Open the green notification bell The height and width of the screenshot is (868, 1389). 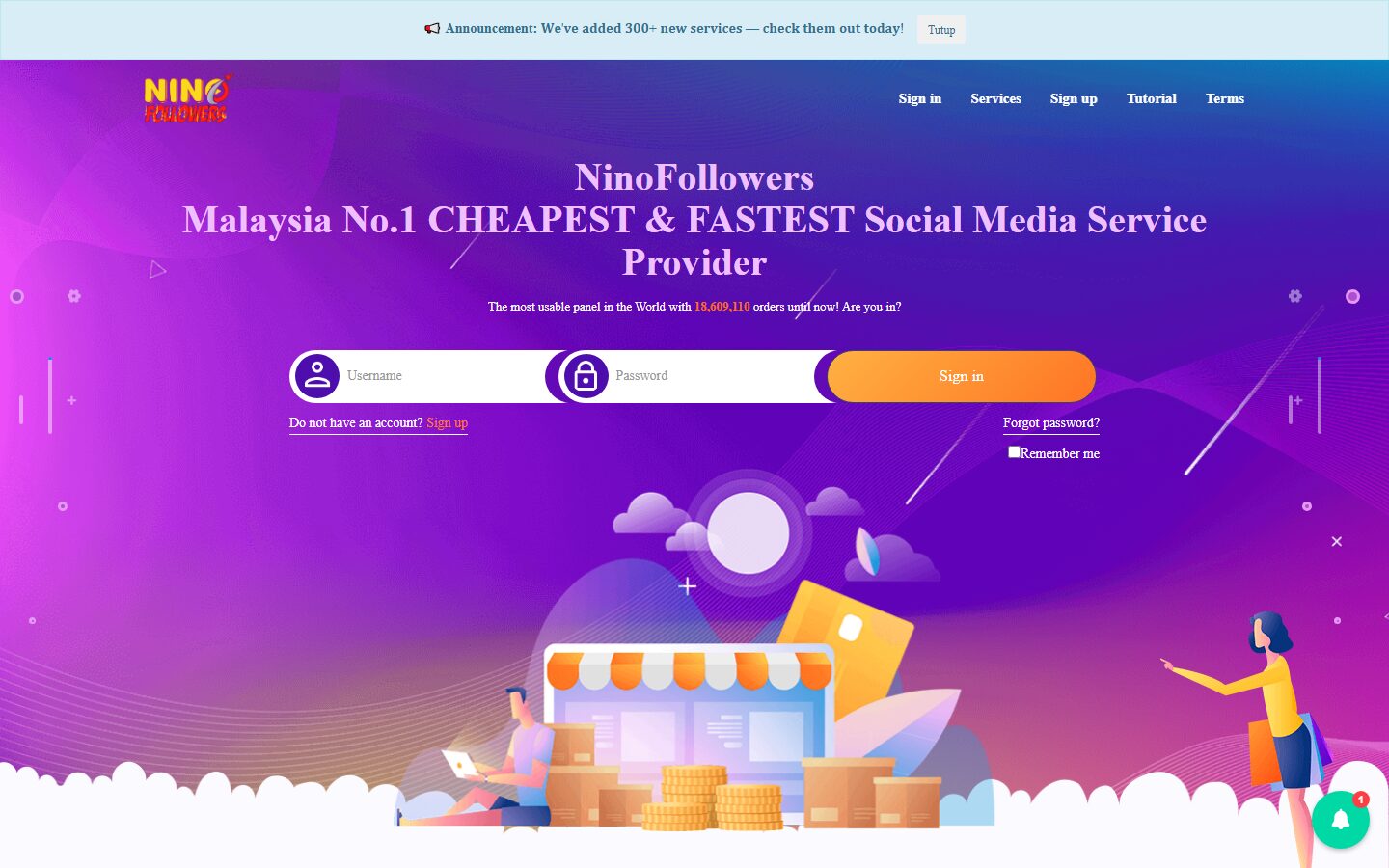1341,820
